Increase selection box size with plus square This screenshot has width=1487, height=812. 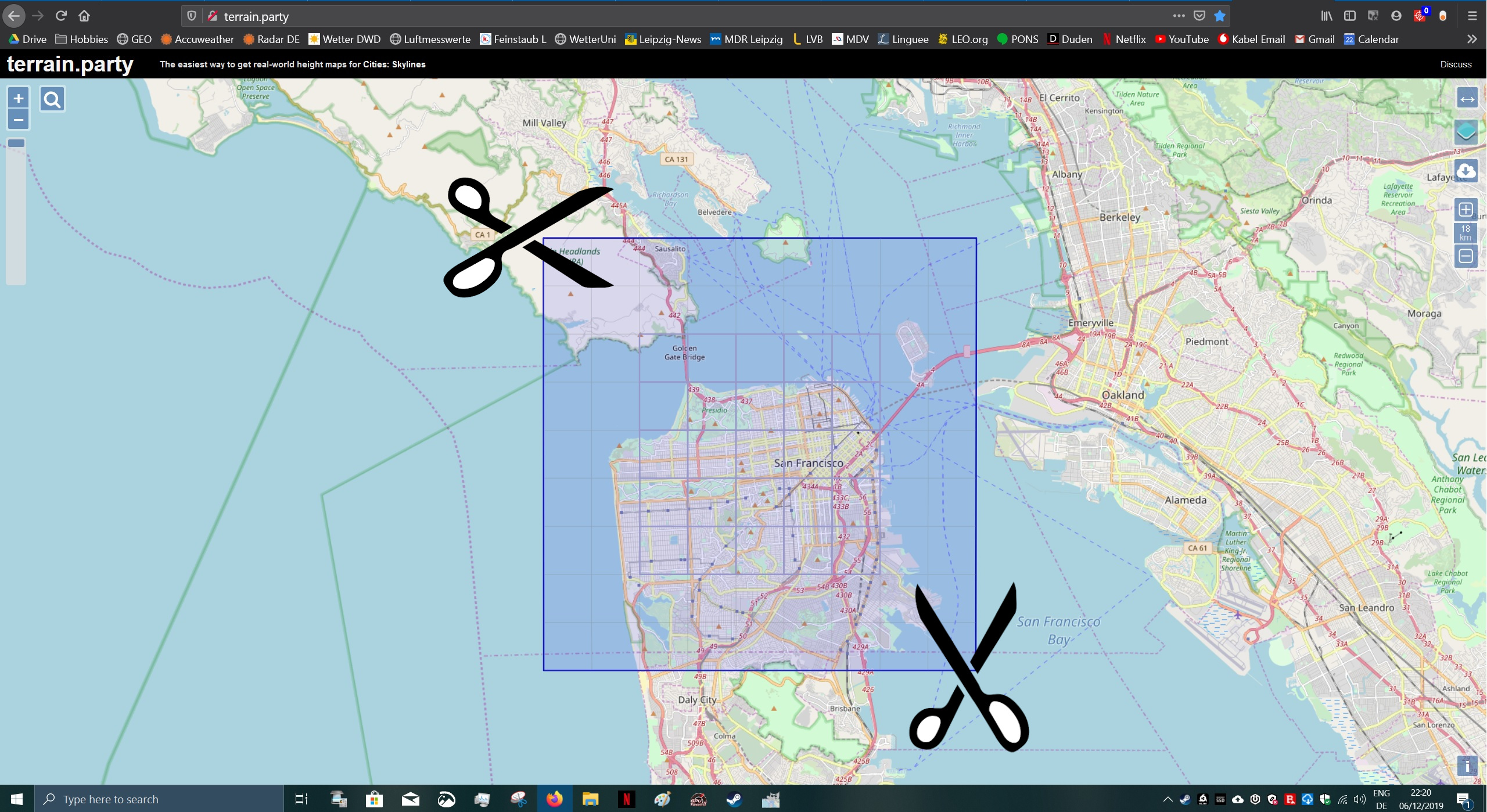[1466, 209]
